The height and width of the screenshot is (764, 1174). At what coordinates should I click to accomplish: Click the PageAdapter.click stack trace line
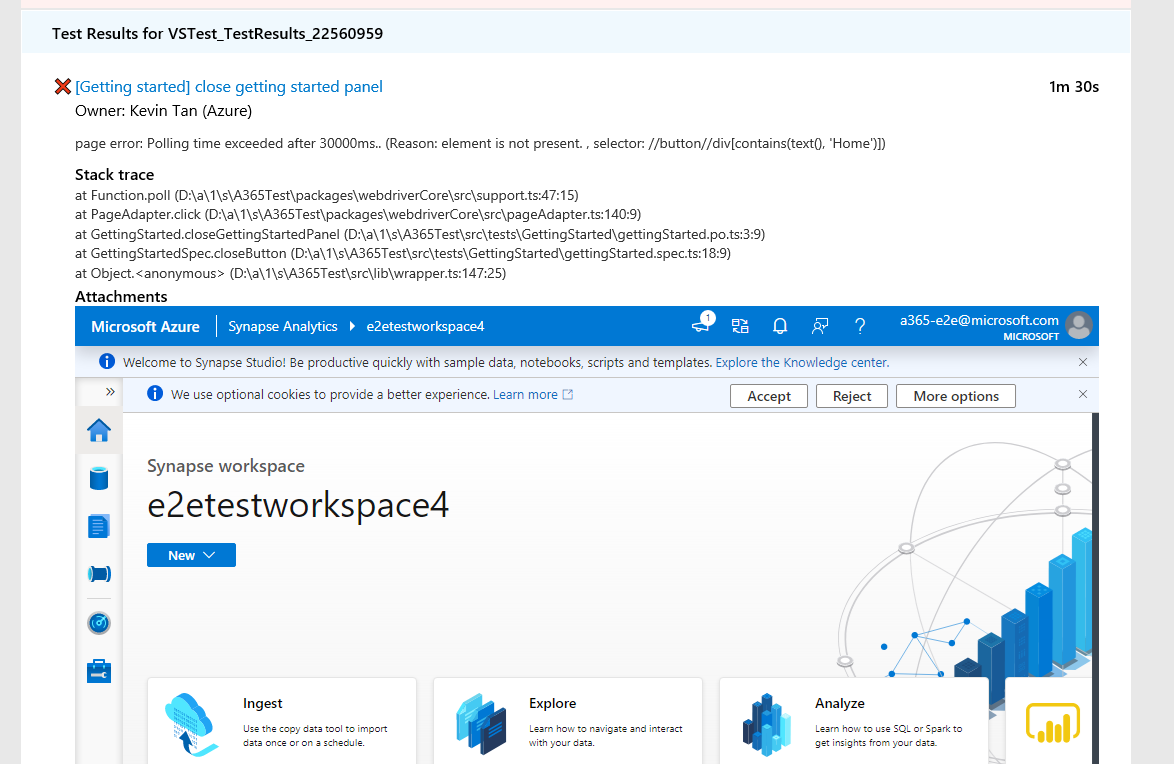[358, 215]
